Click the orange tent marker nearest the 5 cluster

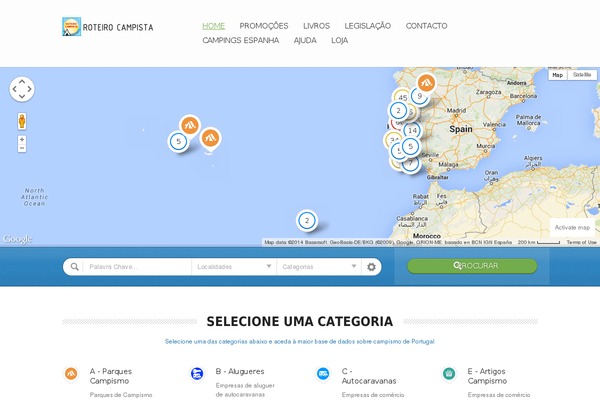189,125
